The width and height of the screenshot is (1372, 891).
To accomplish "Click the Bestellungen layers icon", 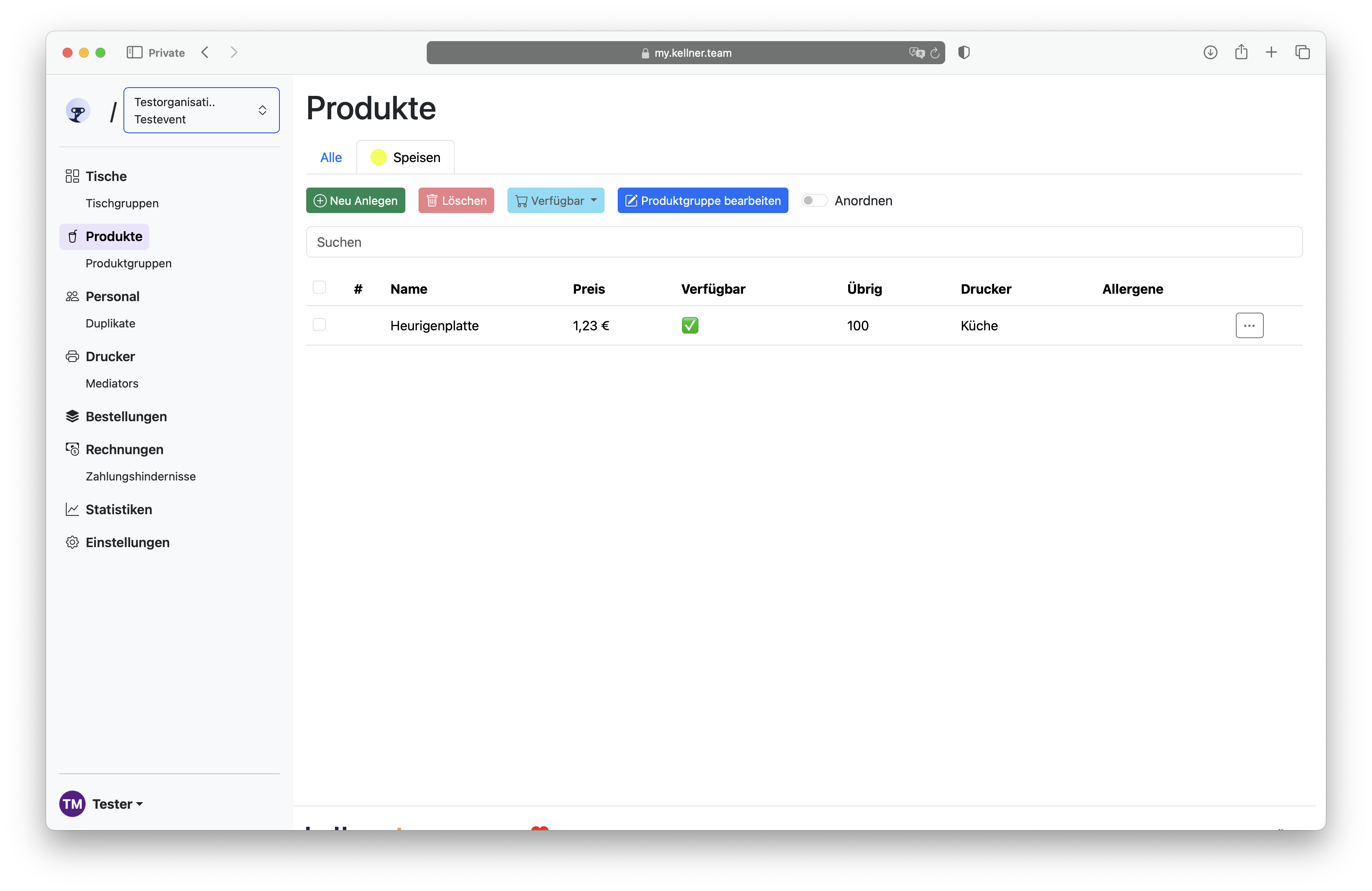I will click(72, 416).
